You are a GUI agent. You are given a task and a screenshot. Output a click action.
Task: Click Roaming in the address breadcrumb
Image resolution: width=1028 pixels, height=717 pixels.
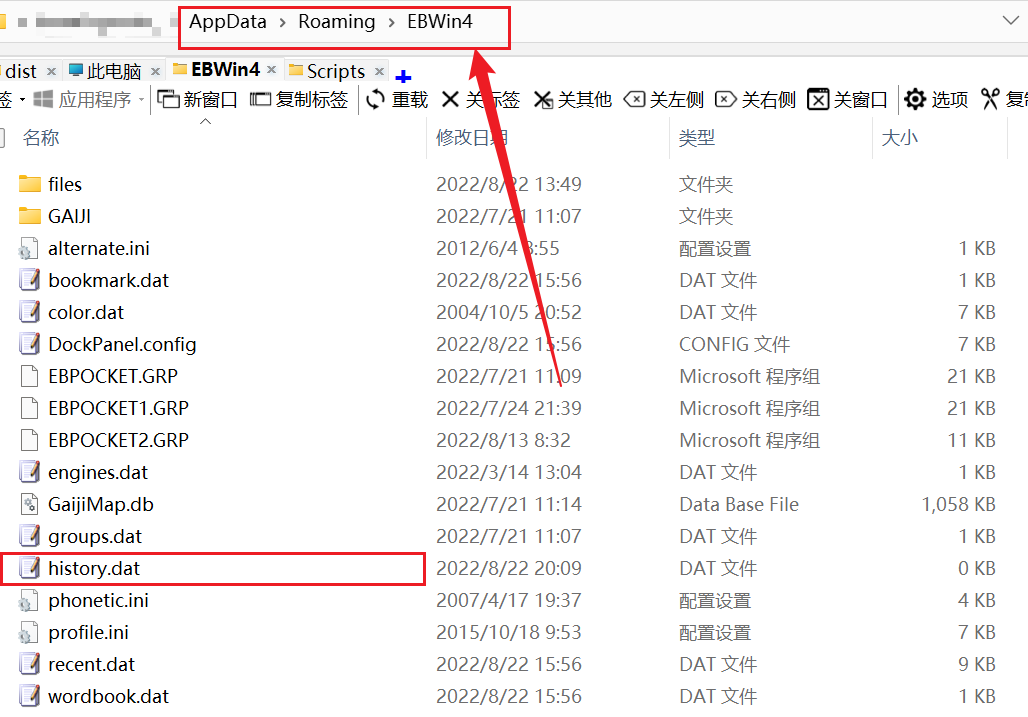337,22
